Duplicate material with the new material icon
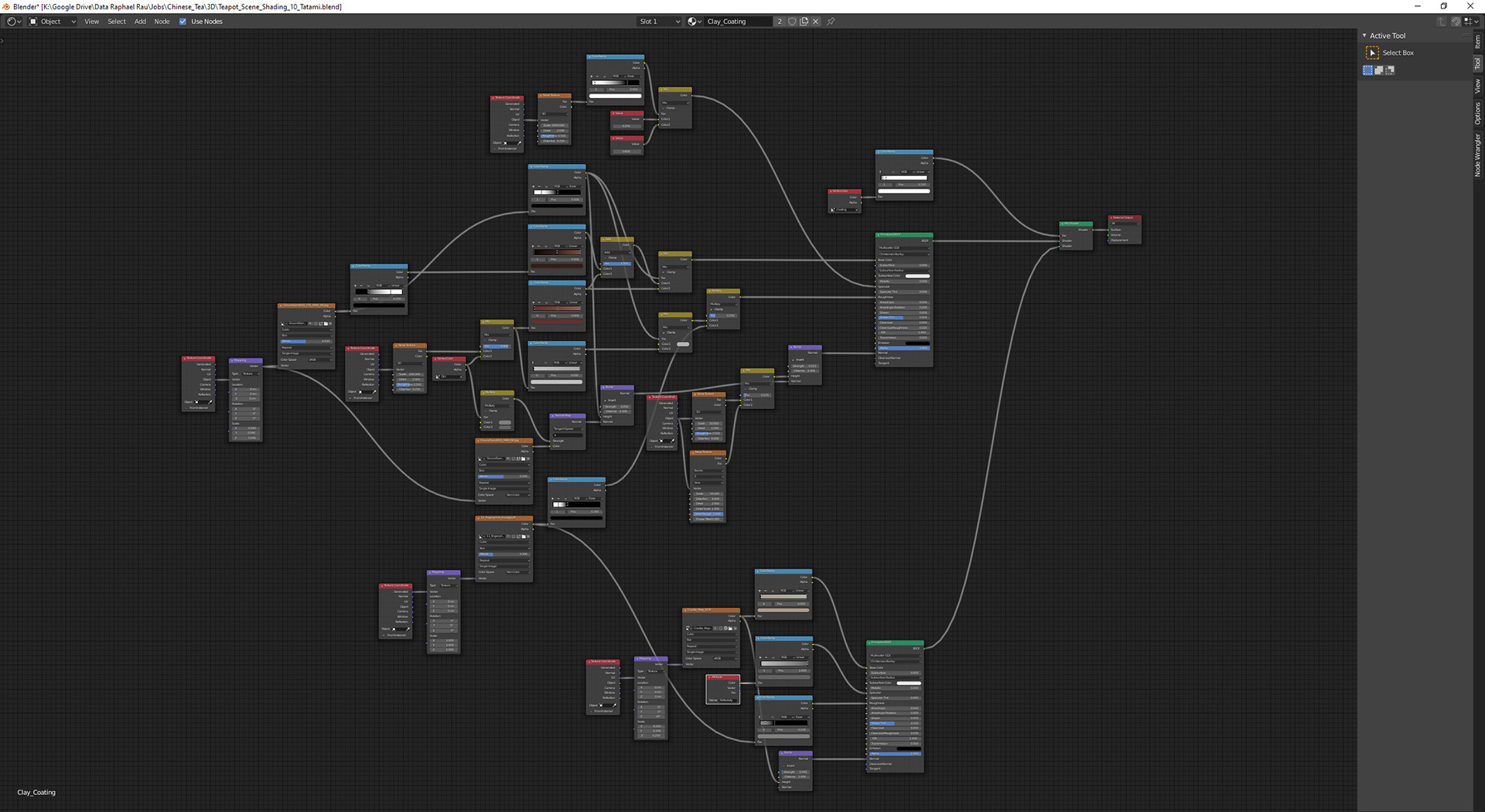Viewport: 1485px width, 812px height. click(x=804, y=22)
